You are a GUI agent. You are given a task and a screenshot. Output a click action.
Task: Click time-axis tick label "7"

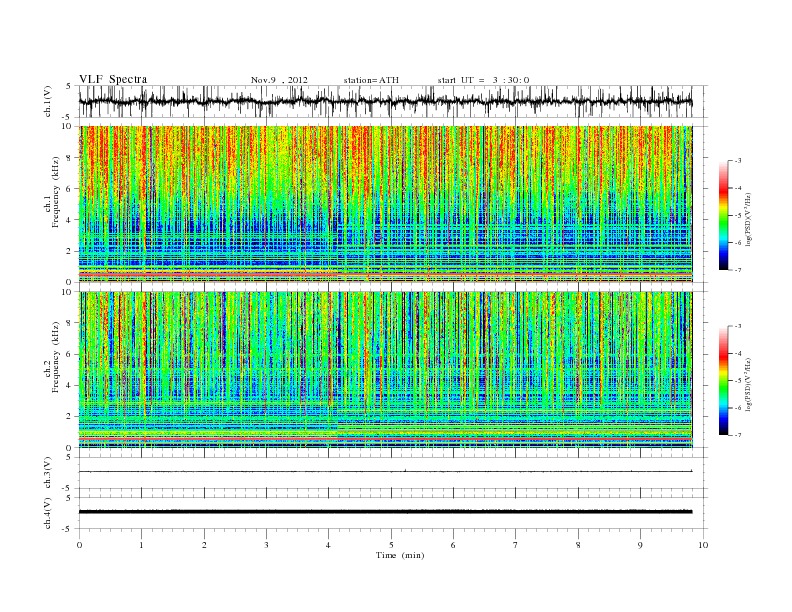pyautogui.click(x=516, y=545)
